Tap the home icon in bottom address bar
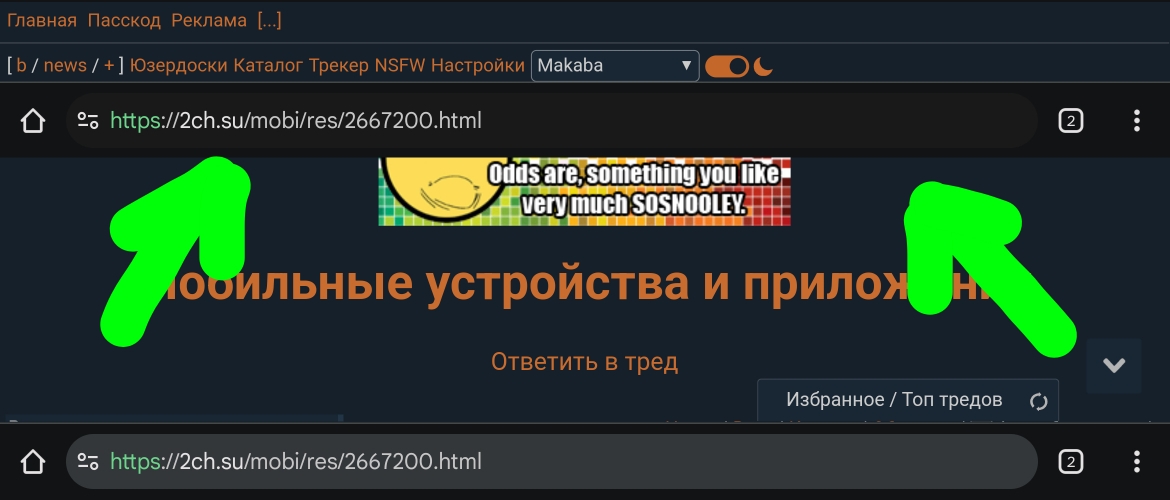Viewport: 1170px width, 500px height. pos(33,462)
